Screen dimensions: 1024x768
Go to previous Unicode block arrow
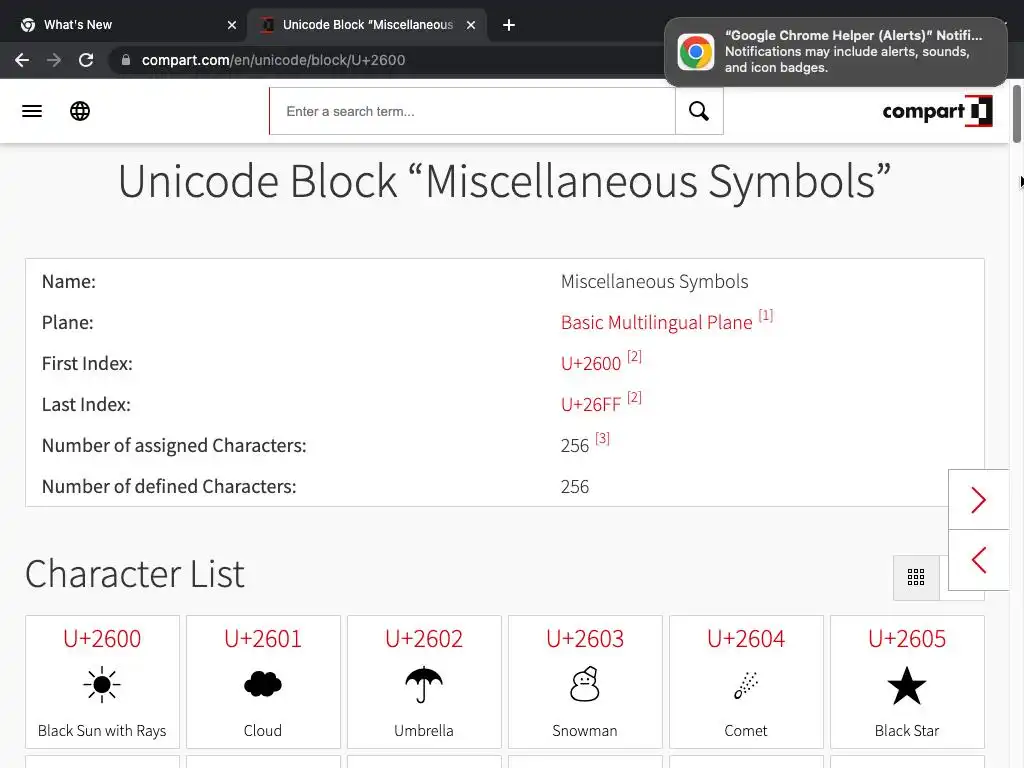978,560
